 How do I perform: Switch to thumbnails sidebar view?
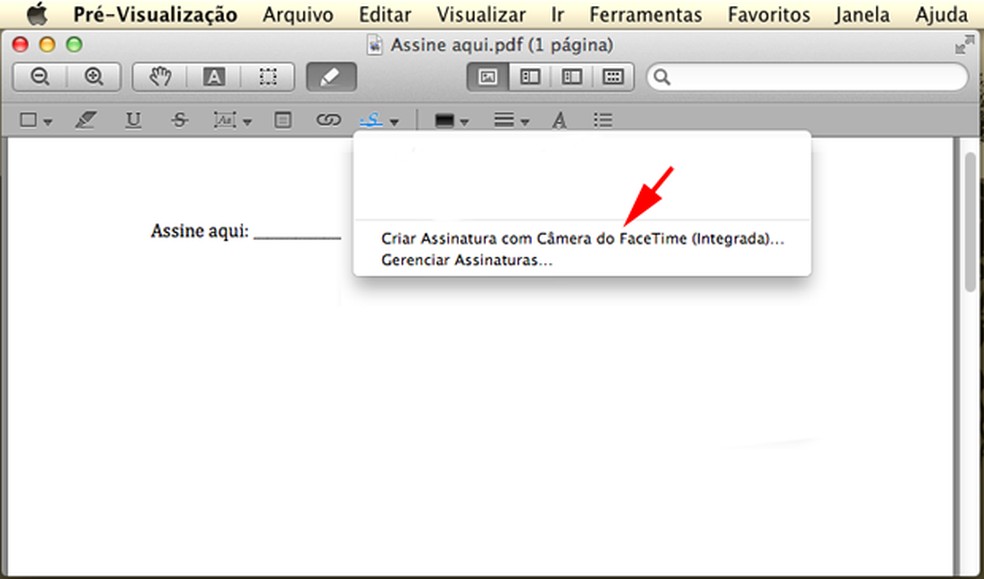point(530,77)
